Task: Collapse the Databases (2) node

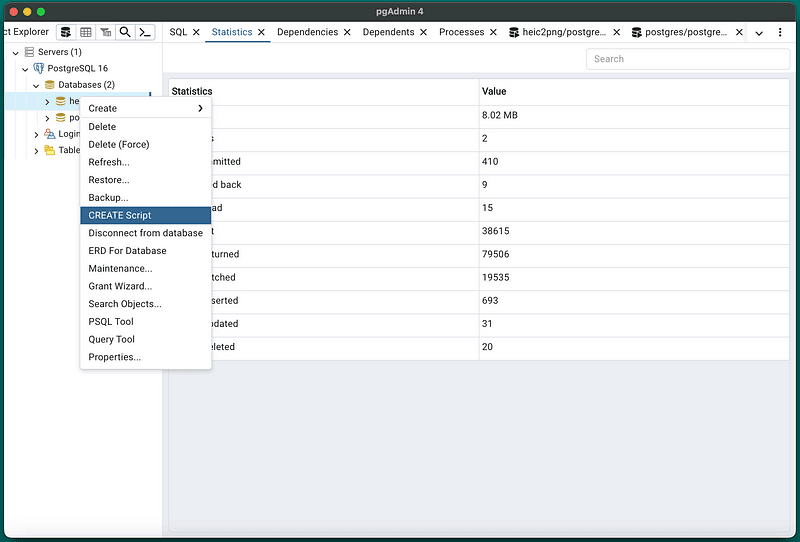Action: coord(36,85)
